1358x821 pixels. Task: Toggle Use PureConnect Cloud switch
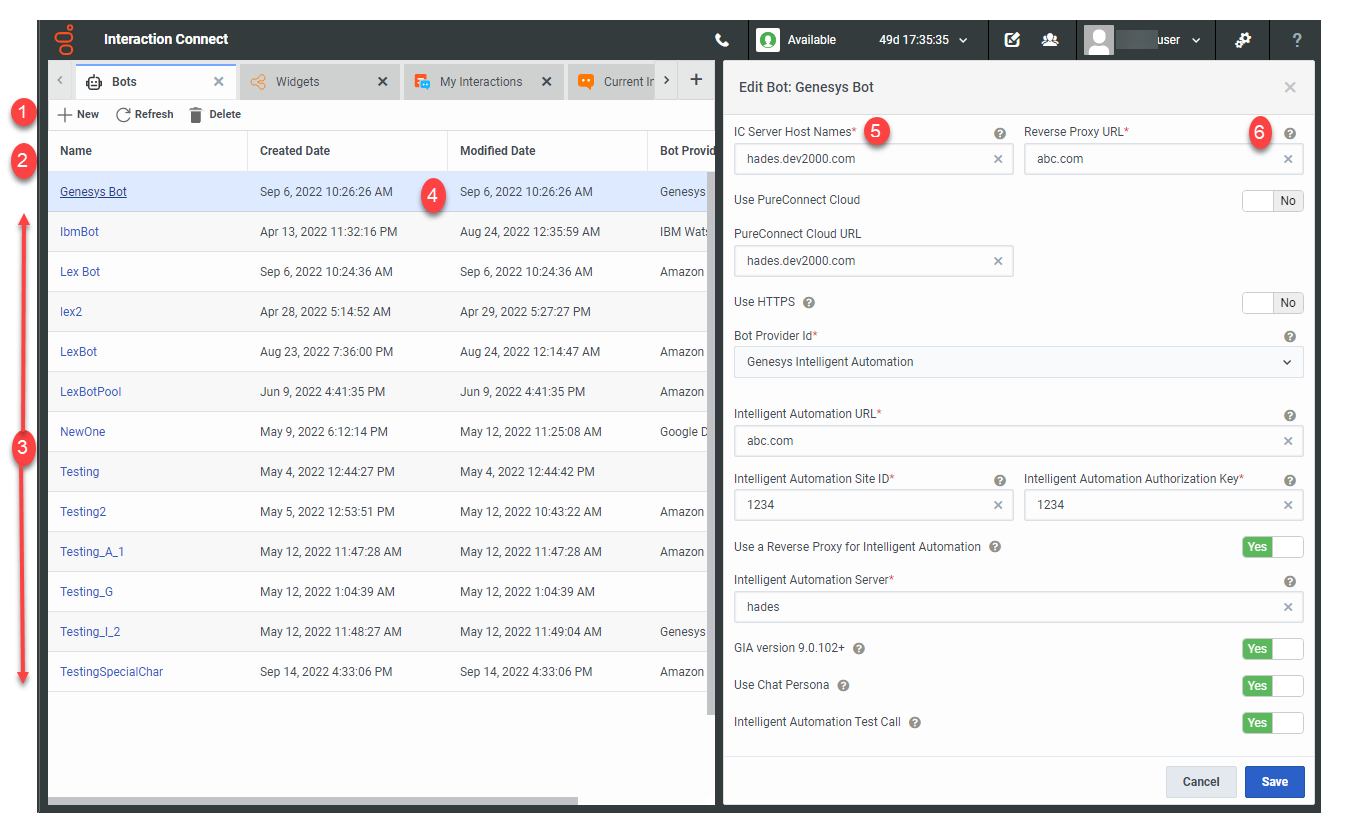[x=1272, y=201]
